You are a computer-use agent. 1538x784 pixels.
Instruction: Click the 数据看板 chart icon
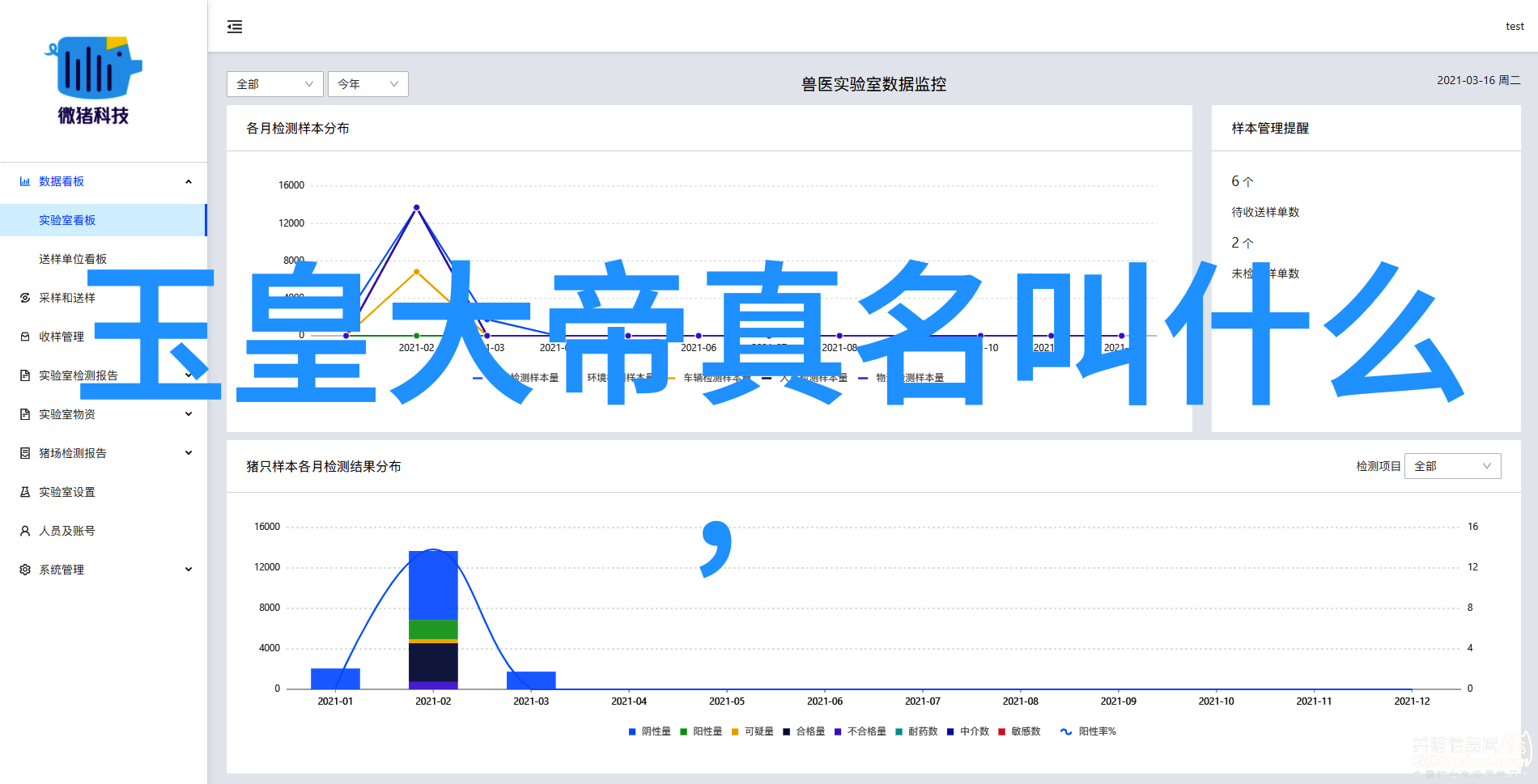(25, 181)
